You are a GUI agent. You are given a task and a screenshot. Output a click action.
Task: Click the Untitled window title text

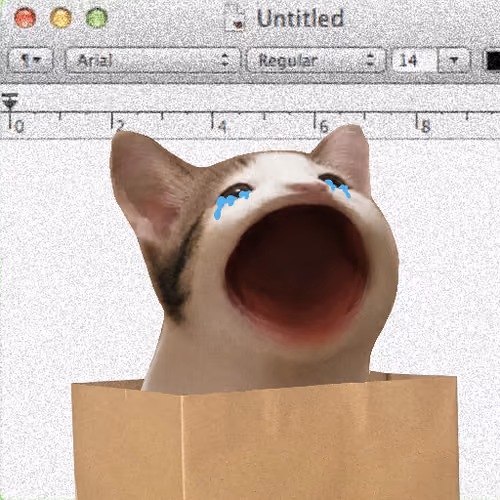300,18
